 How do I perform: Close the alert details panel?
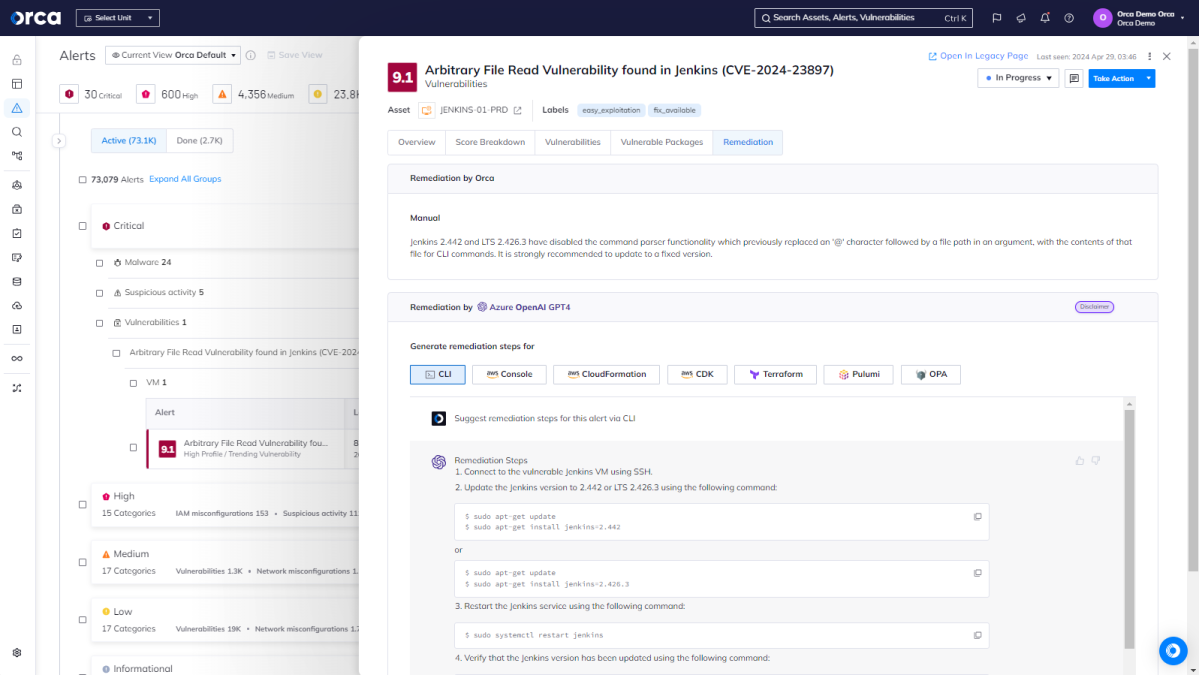[1166, 56]
